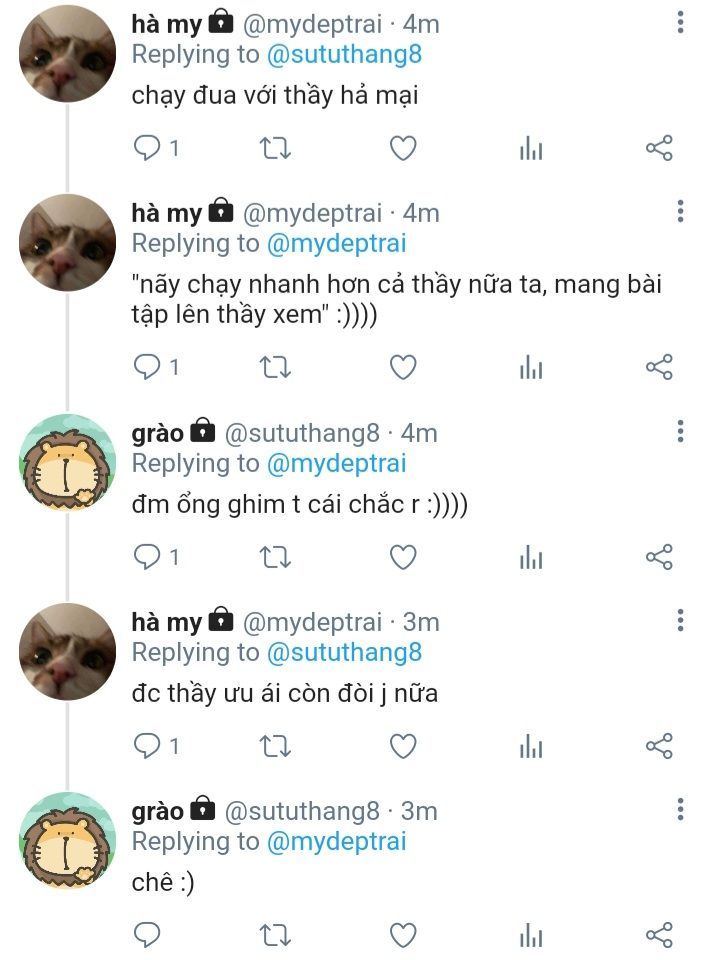The image size is (720, 960).
Task: Reply to the 'chạy đua với thầy hả mại' tweet
Action: [148, 148]
